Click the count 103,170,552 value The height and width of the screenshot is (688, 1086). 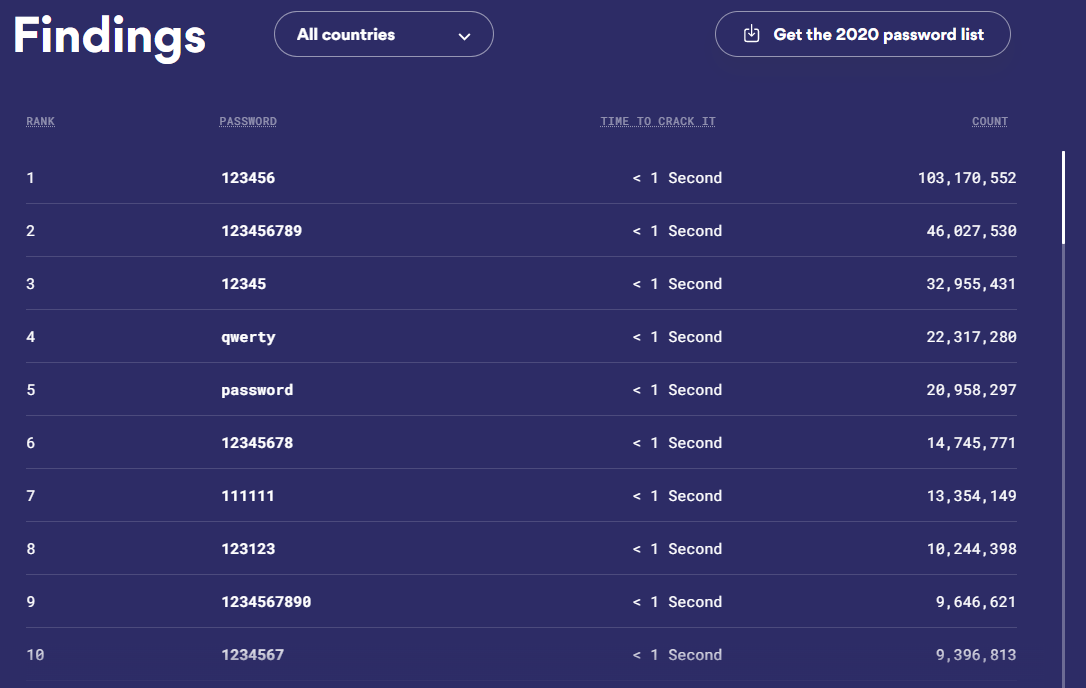pos(966,178)
